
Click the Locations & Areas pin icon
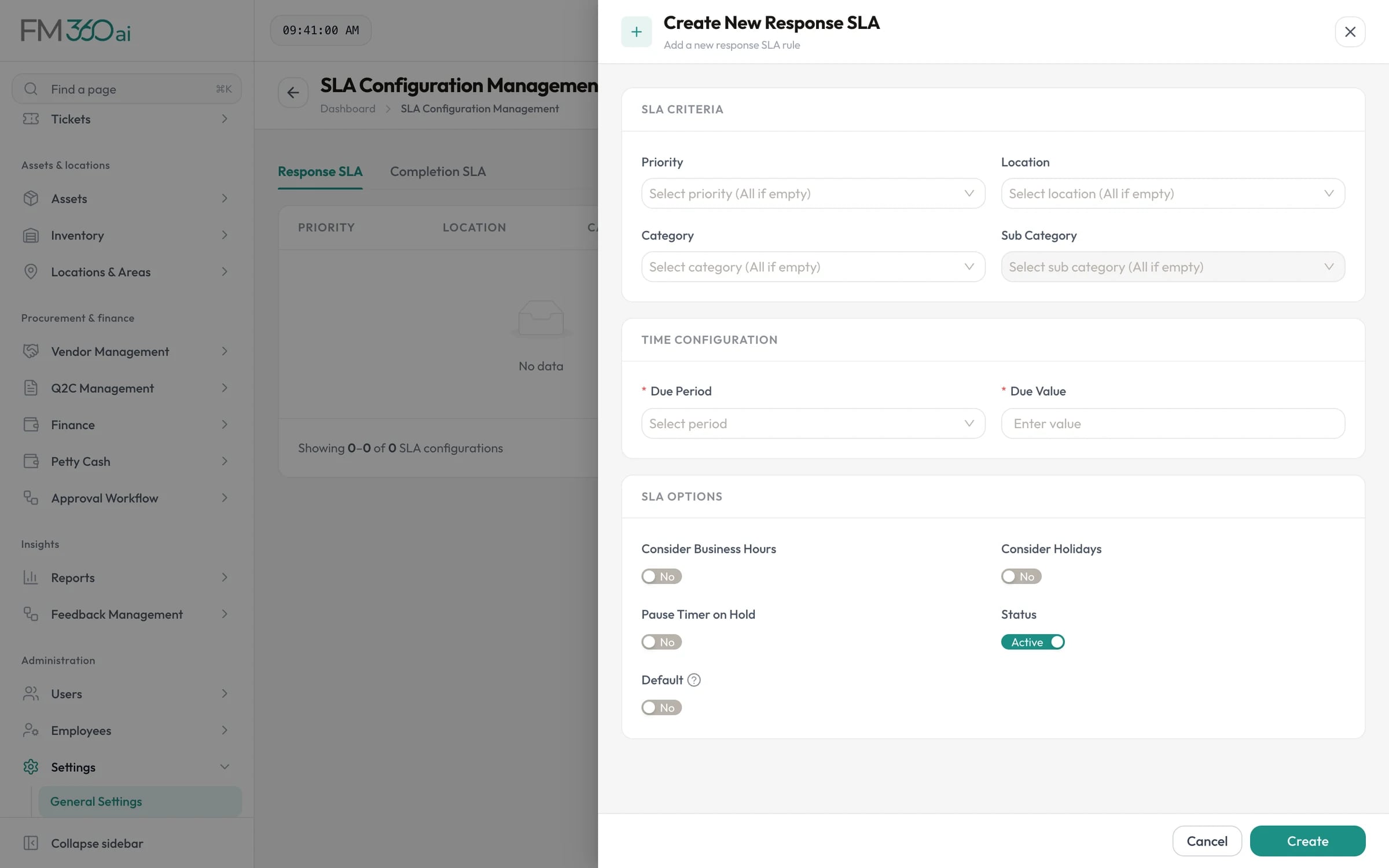31,272
